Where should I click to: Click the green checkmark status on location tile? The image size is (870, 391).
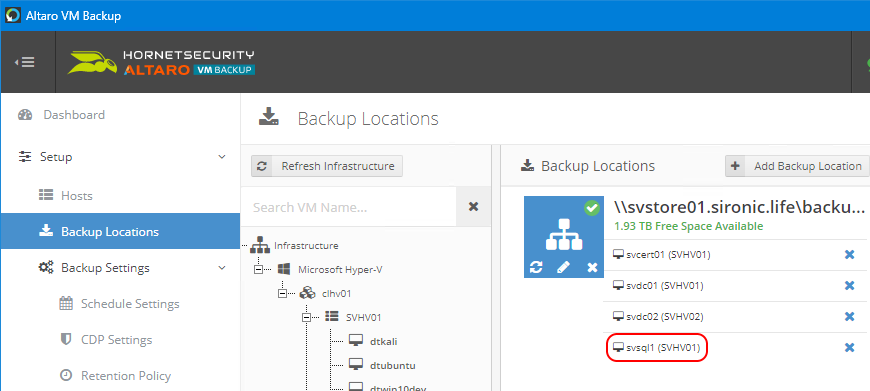[x=592, y=209]
